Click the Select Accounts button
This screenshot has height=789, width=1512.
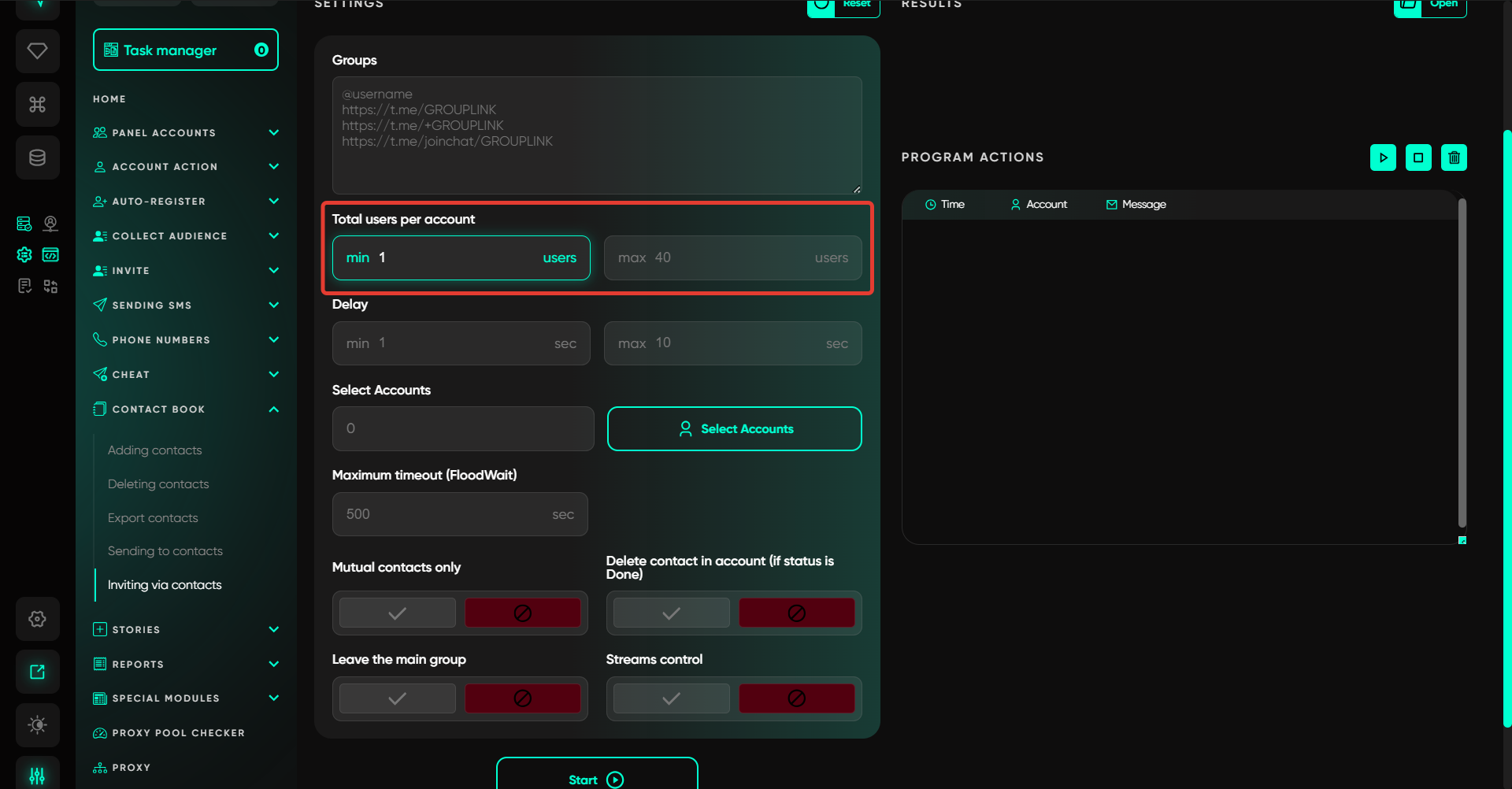pos(734,428)
